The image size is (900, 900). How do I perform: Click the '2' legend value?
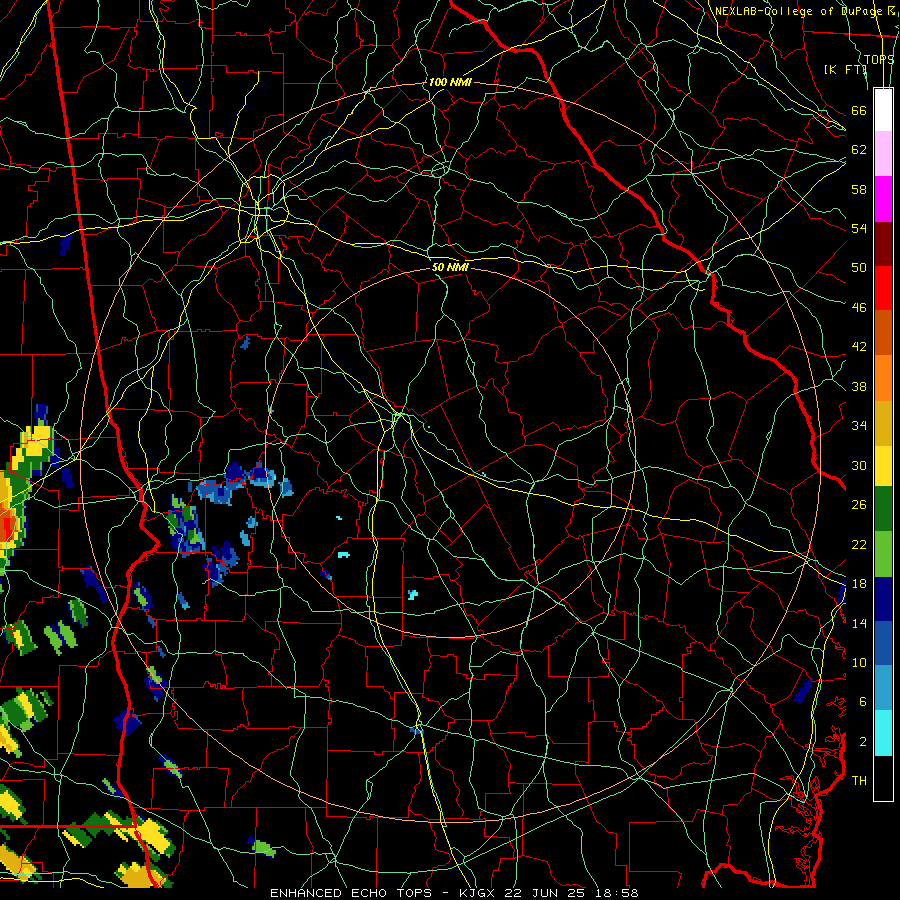[x=863, y=742]
